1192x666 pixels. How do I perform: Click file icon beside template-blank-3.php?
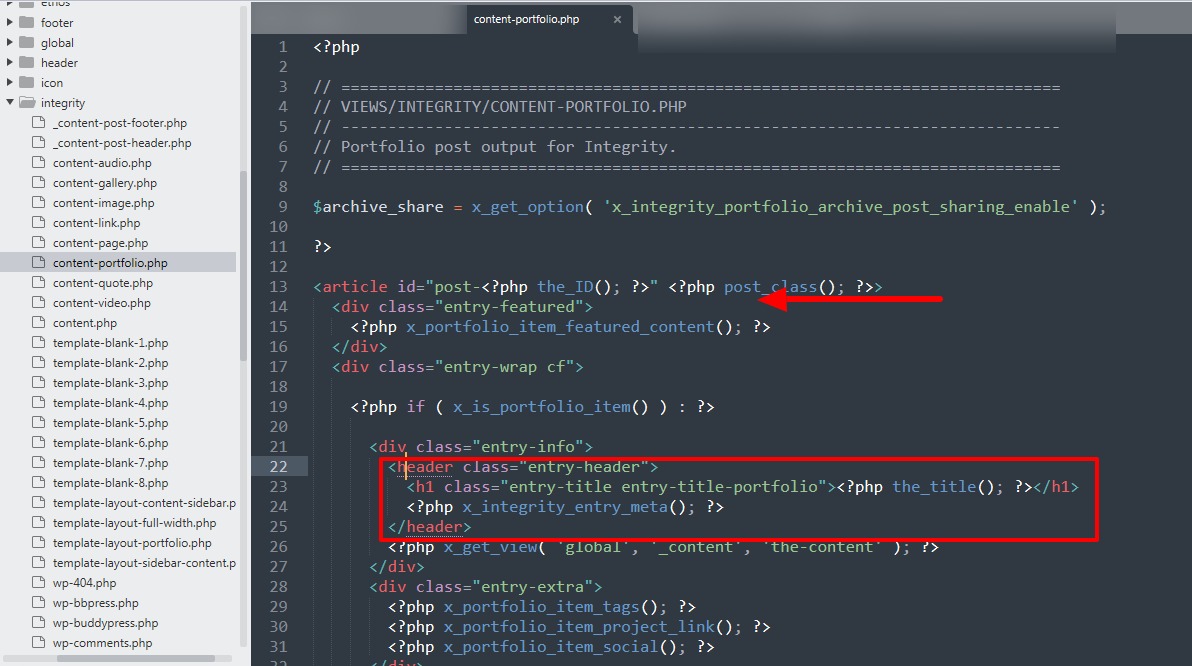tap(39, 382)
